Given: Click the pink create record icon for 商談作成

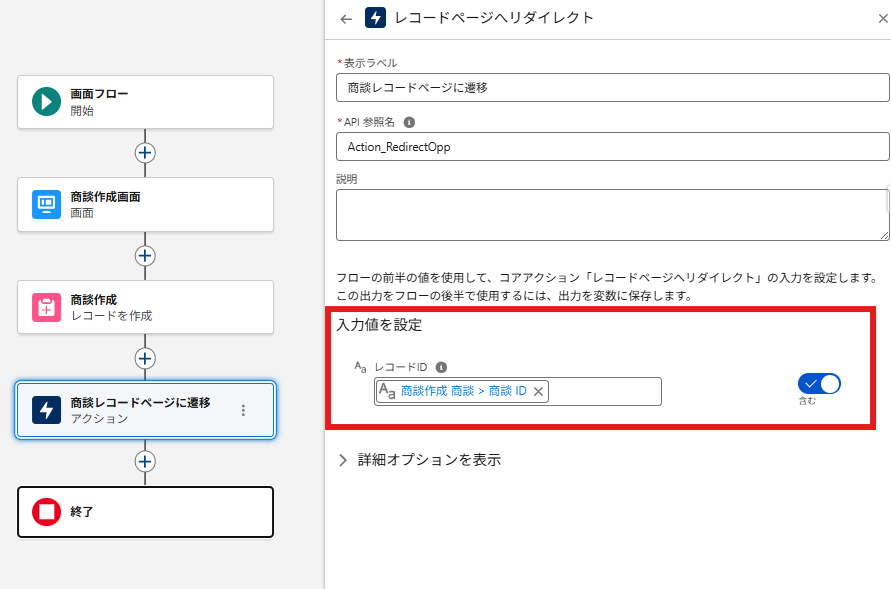Looking at the screenshot, I should click(46, 307).
